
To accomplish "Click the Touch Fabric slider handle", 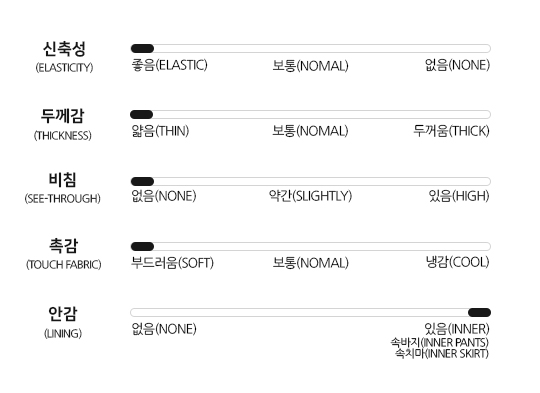I will tap(142, 246).
